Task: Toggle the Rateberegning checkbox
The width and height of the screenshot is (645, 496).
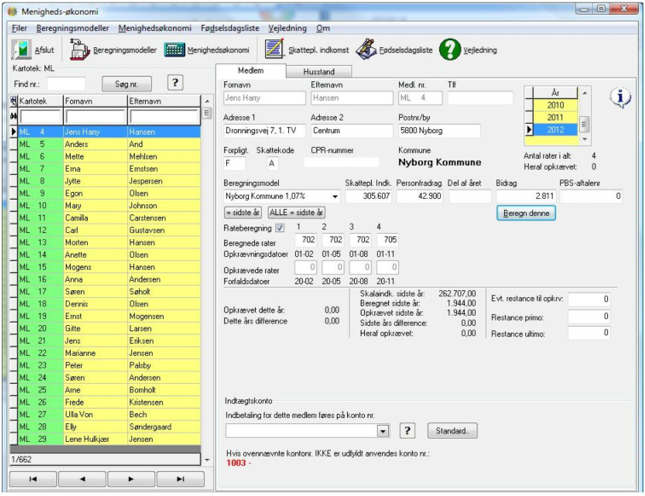Action: 280,227
